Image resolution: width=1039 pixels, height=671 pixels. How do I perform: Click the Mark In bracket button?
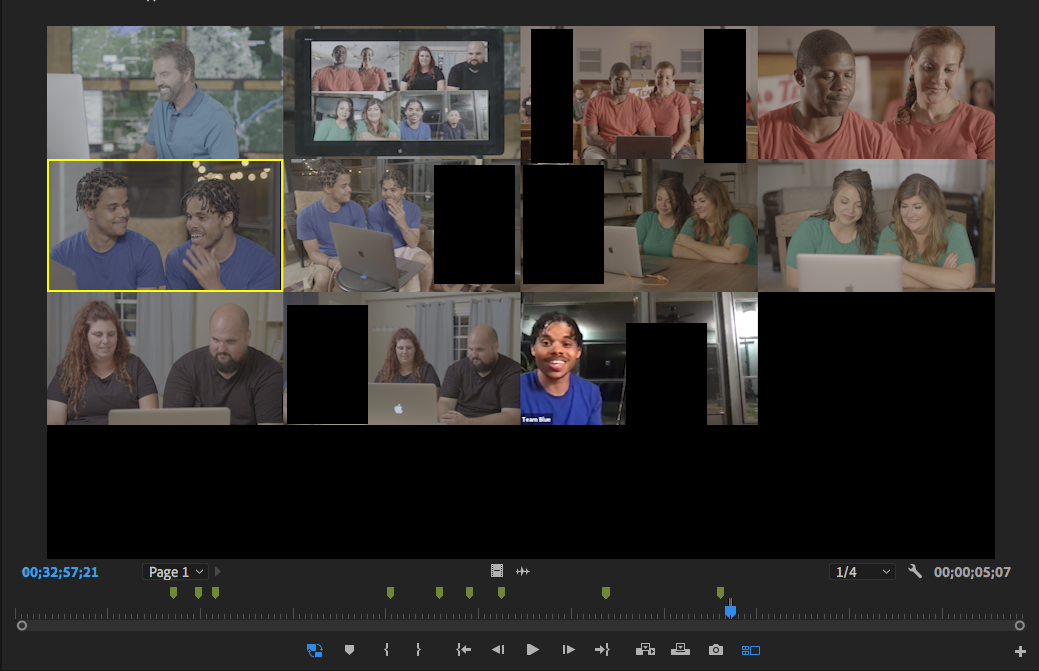pos(386,650)
